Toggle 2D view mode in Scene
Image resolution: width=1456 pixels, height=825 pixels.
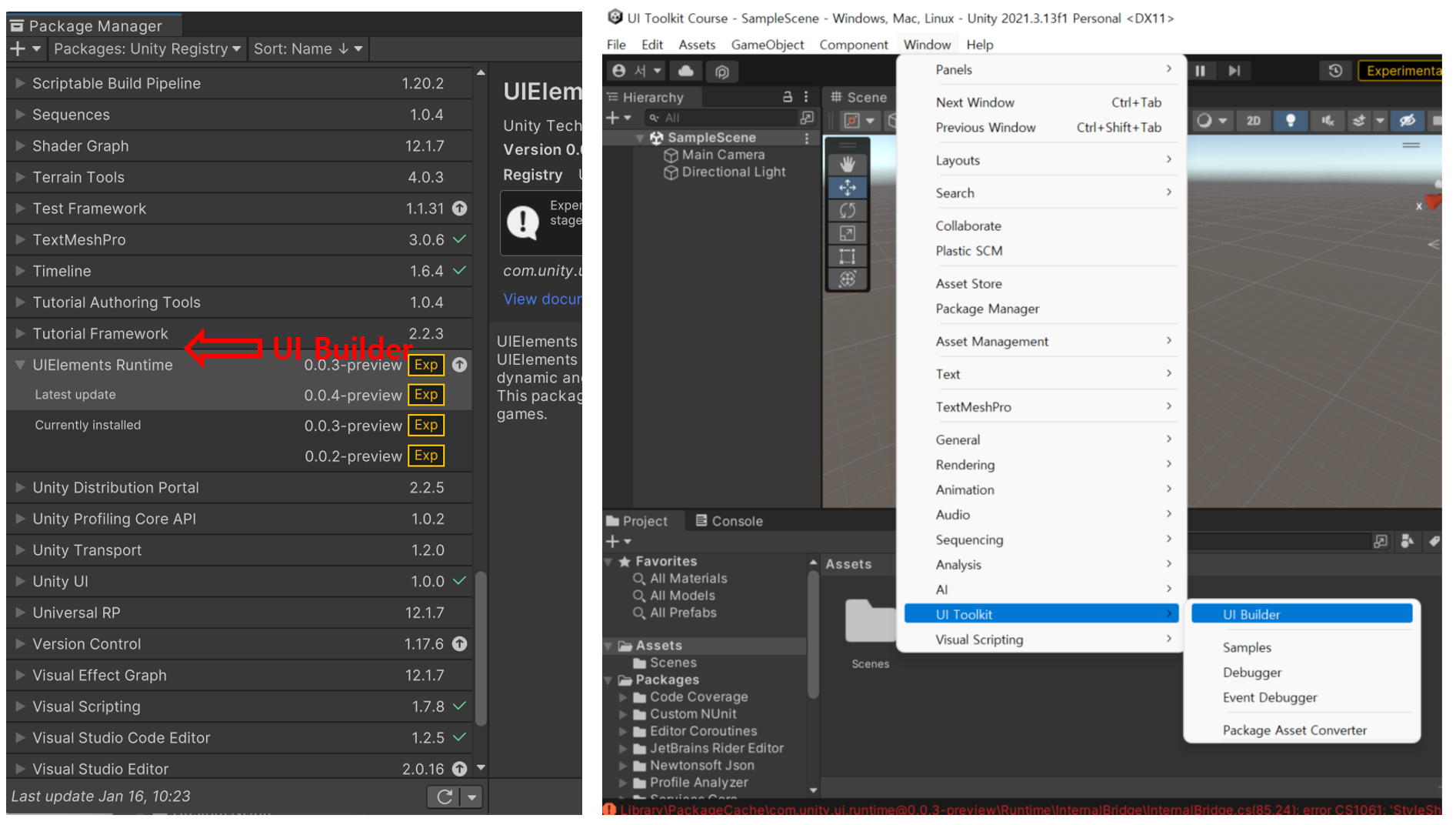1253,121
